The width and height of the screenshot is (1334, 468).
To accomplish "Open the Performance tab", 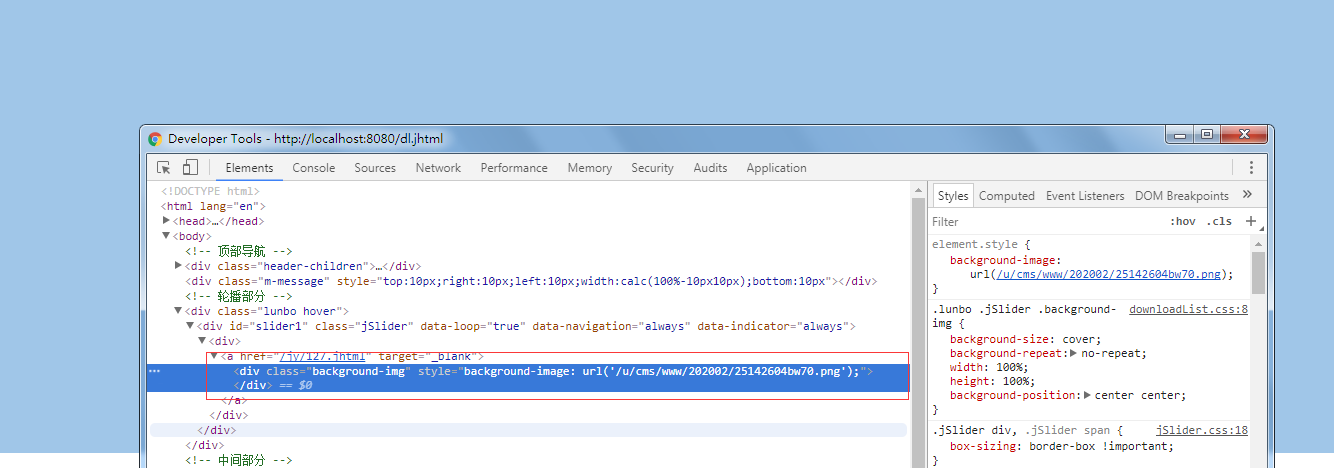I will click(514, 168).
